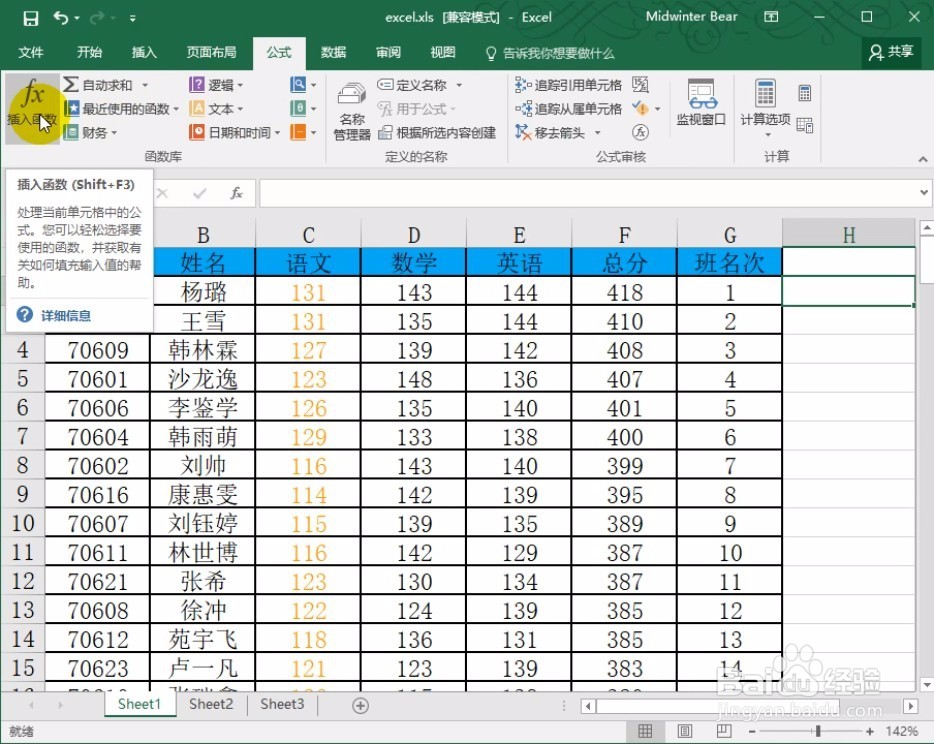The width and height of the screenshot is (934, 744).
Task: Click the cell with 总分 418
Action: coord(624,292)
